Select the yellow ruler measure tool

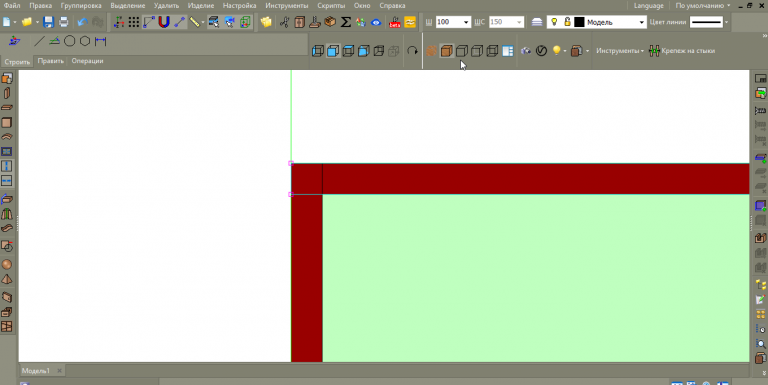[194, 22]
